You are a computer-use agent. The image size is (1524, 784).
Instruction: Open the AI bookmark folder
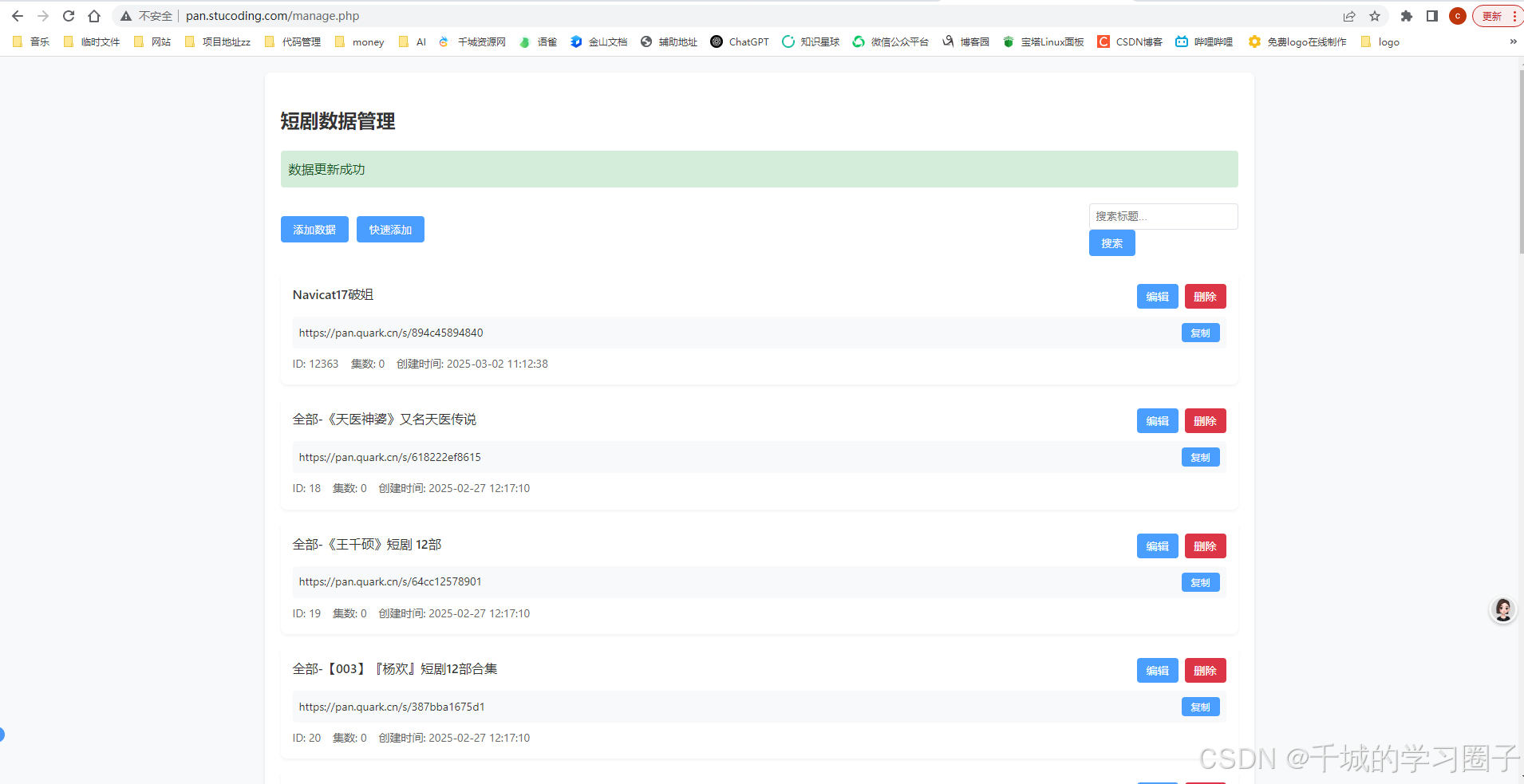pyautogui.click(x=412, y=41)
